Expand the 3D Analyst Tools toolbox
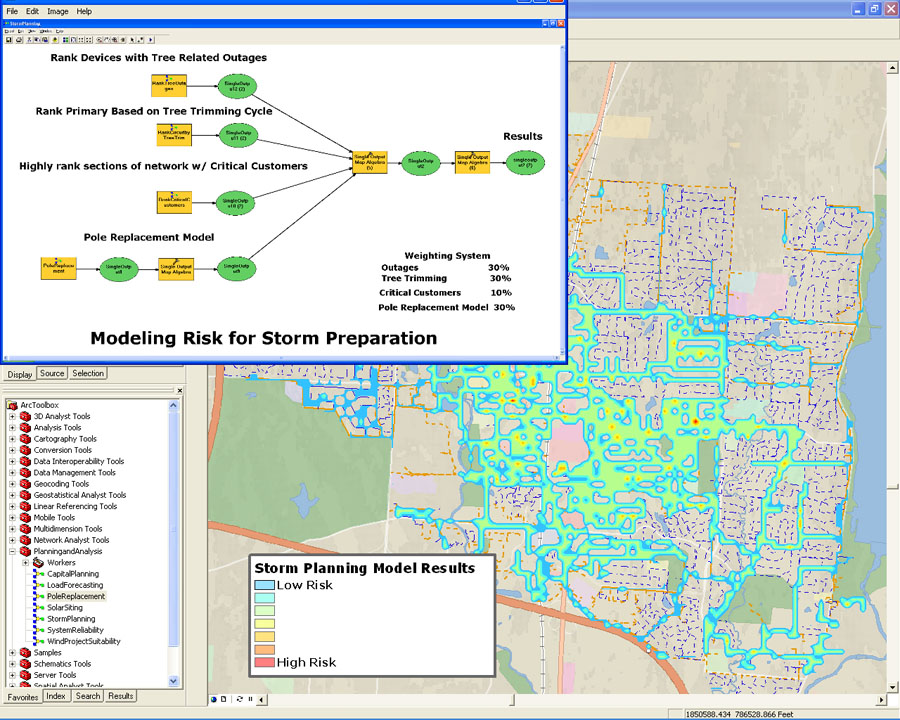 click(12, 416)
